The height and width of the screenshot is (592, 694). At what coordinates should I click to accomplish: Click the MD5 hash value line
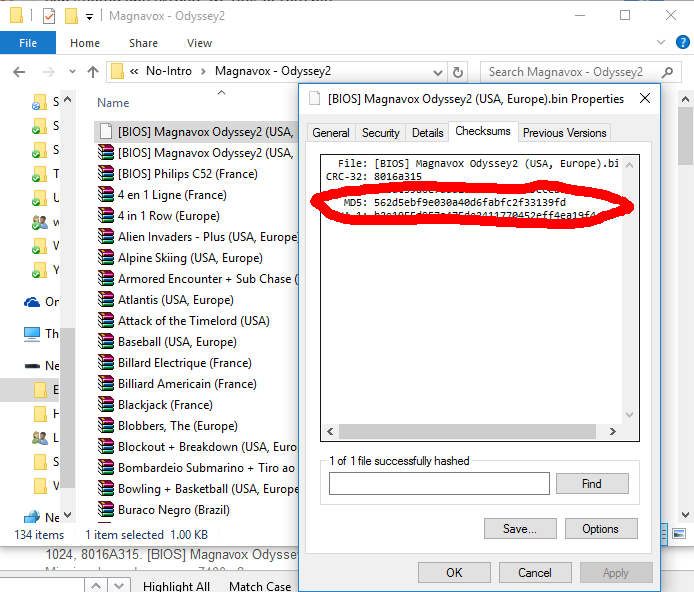(x=455, y=203)
